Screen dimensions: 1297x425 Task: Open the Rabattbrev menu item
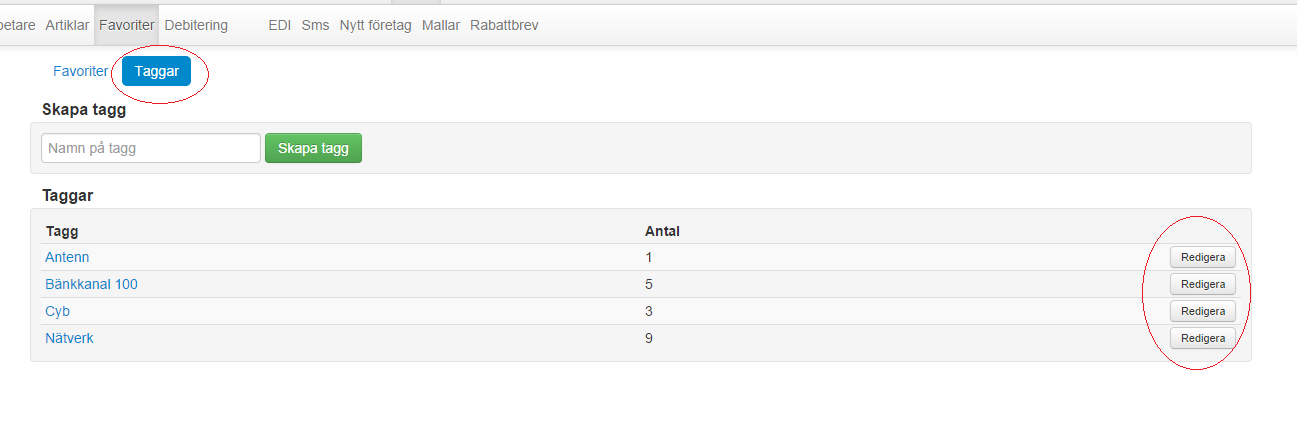click(504, 25)
